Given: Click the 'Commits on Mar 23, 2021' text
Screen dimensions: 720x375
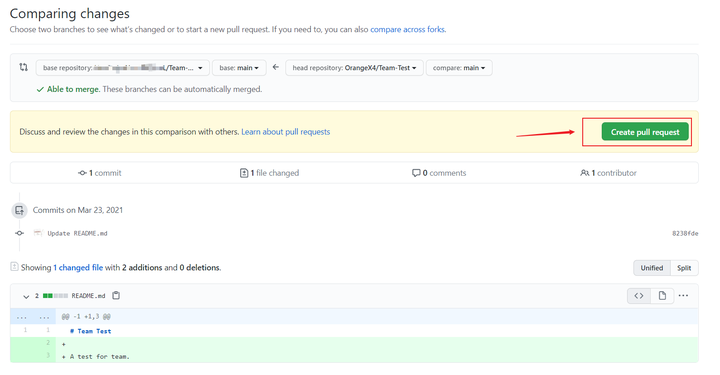Looking at the screenshot, I should tap(78, 210).
